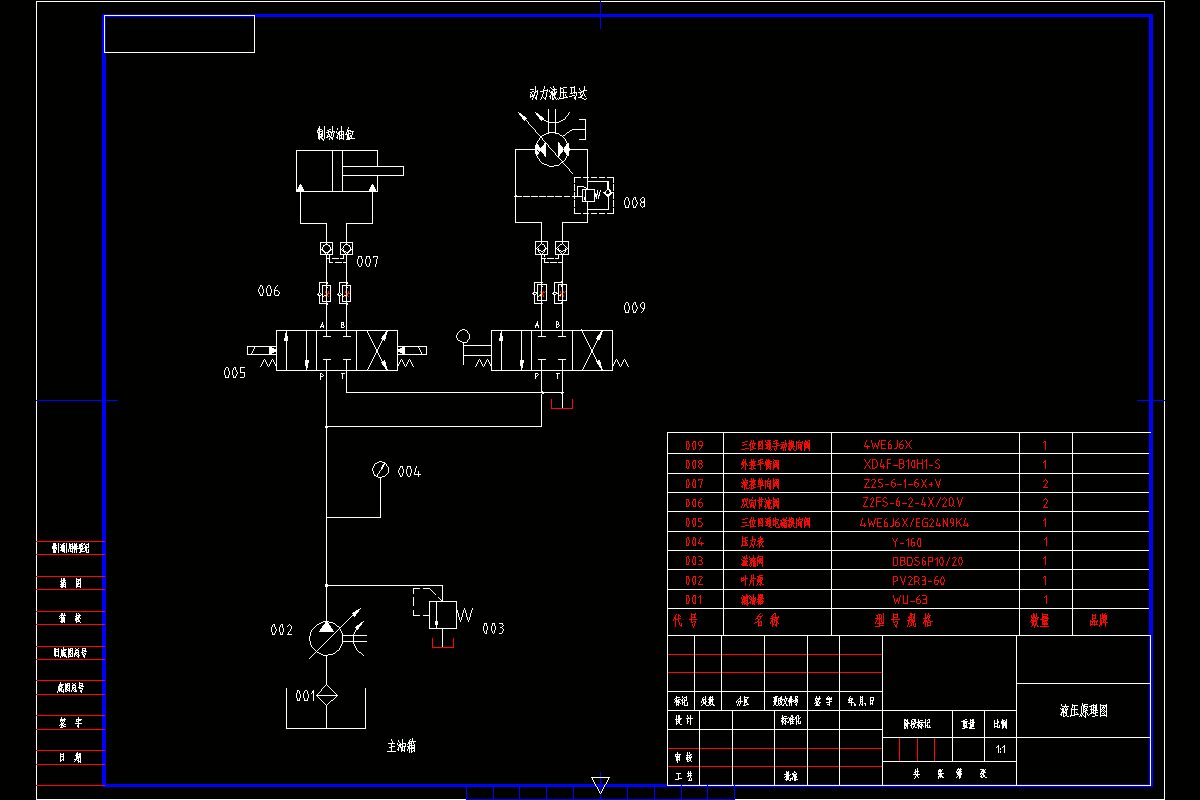Click the red tank symbol below relief valve 003
Viewport: 1200px width, 800px height.
[443, 642]
